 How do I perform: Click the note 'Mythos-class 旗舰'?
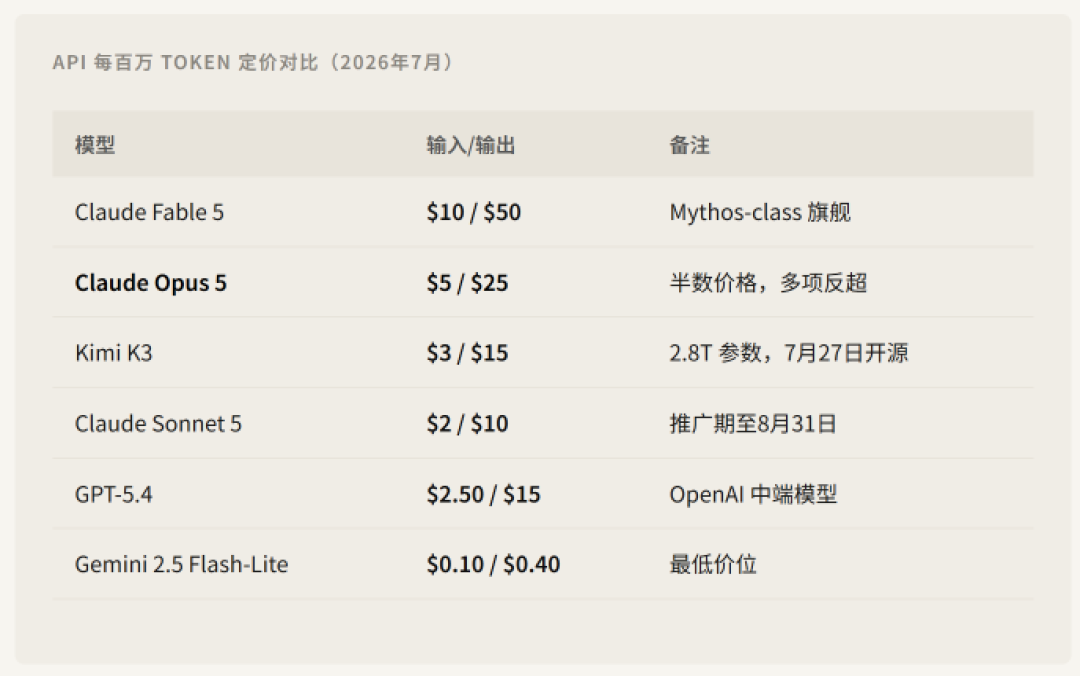tap(760, 212)
